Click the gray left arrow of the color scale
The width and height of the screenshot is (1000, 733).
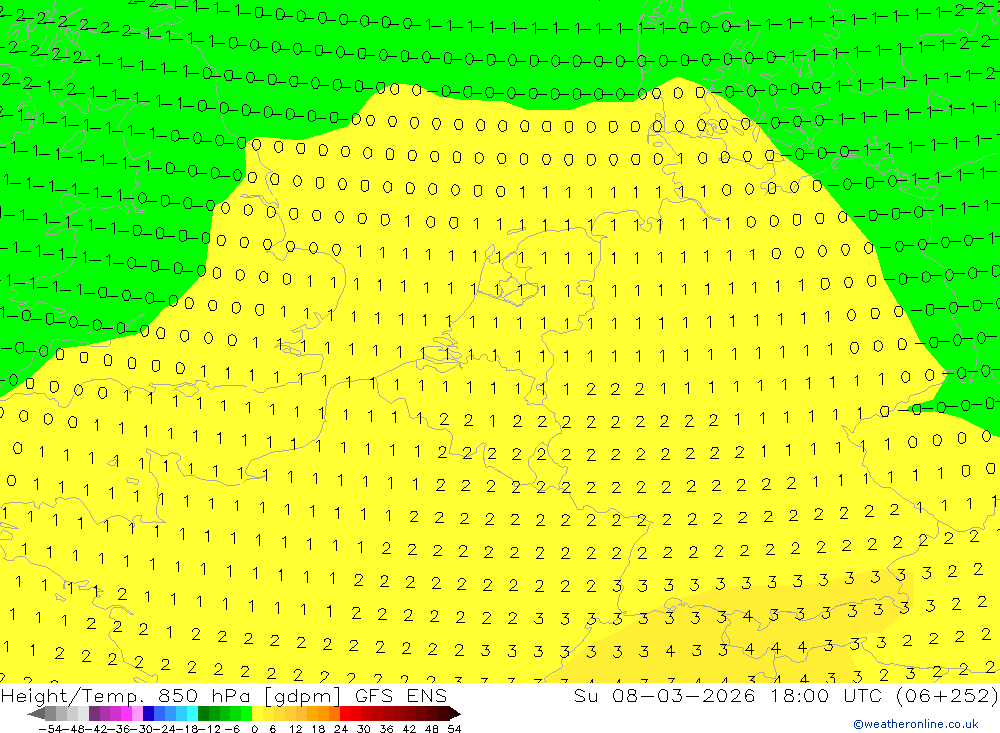pos(36,714)
